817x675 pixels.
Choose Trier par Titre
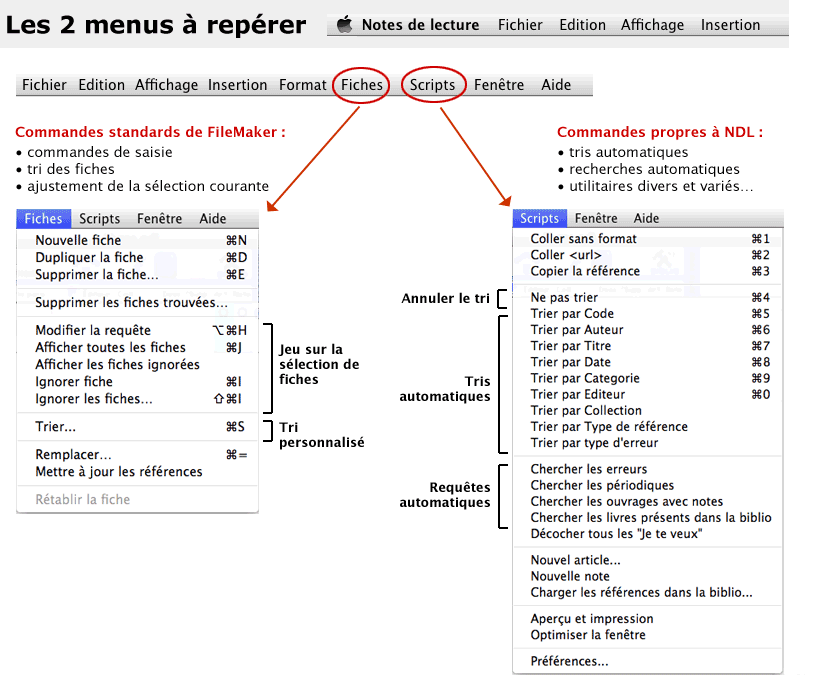648,346
